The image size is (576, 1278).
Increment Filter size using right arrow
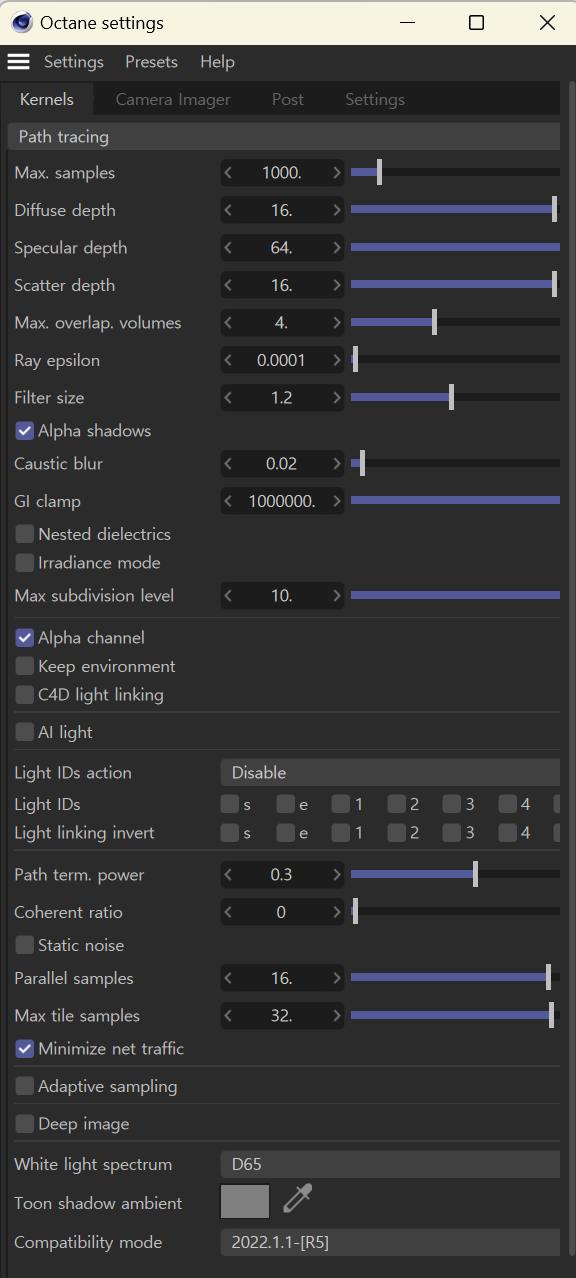pos(336,398)
